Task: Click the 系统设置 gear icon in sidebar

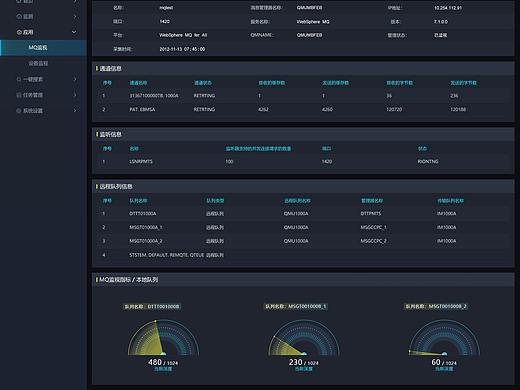Action: [19, 111]
